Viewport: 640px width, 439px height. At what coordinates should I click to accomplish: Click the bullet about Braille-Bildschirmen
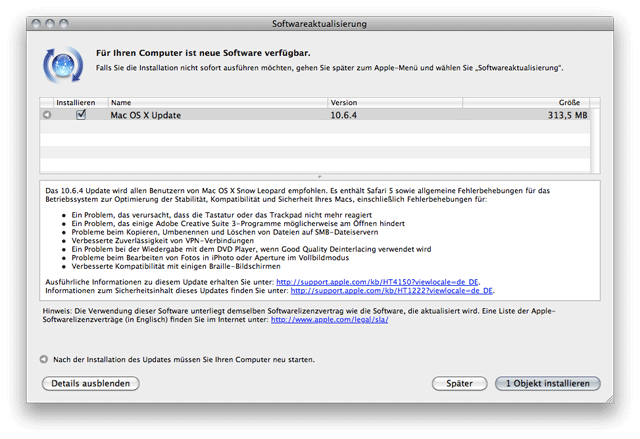(176, 266)
